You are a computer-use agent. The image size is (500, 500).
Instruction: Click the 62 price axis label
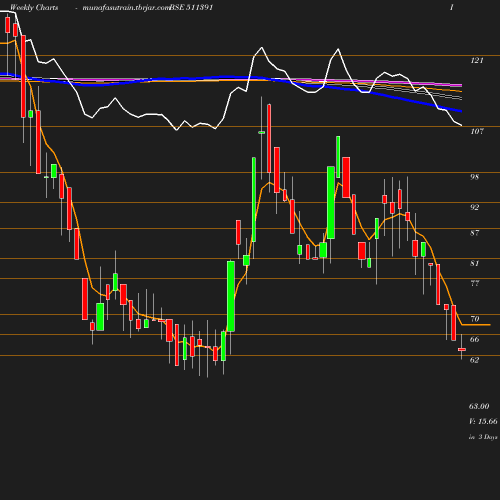475,360
